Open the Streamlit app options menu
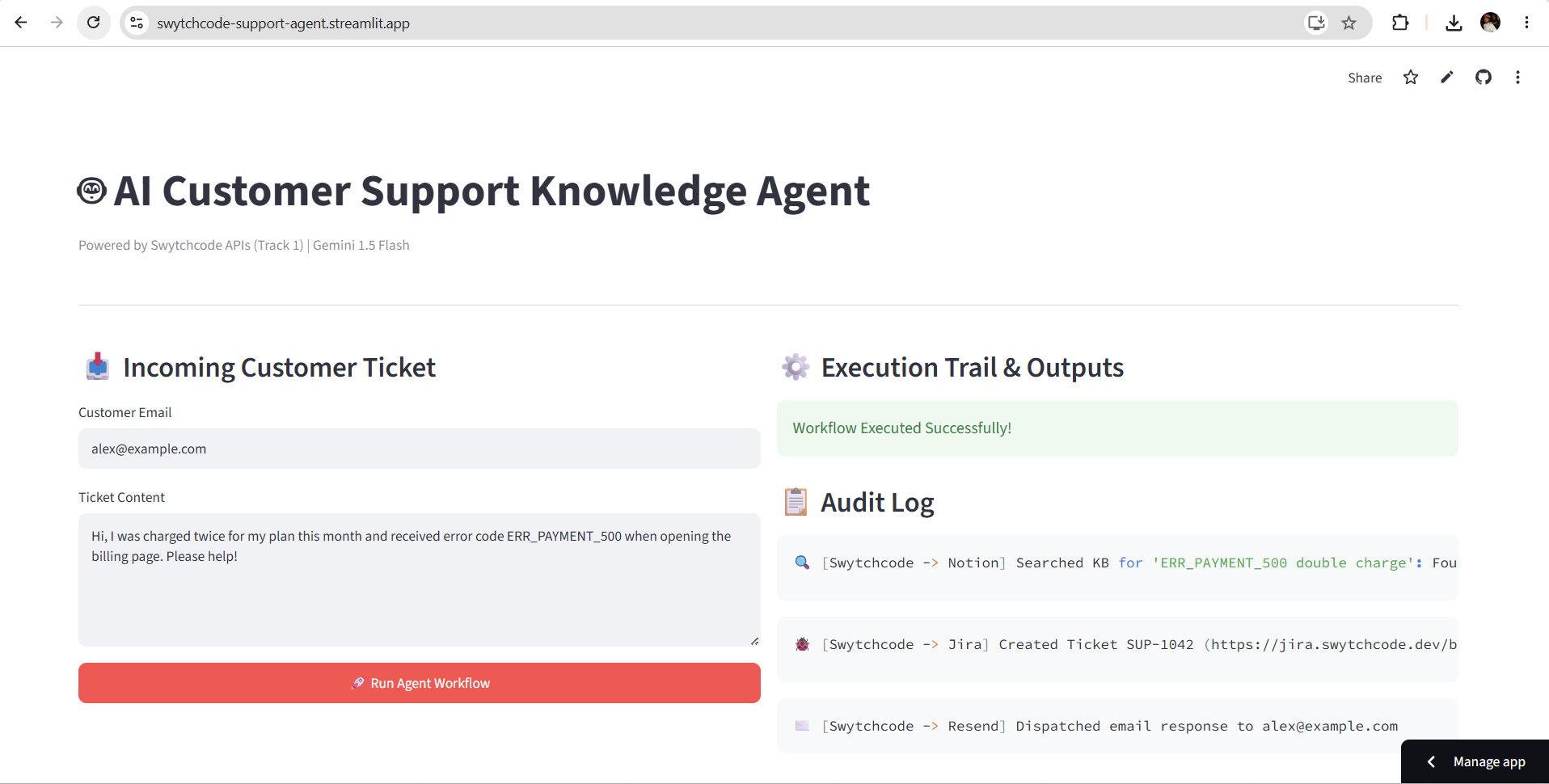The image size is (1549, 784). pyautogui.click(x=1517, y=78)
